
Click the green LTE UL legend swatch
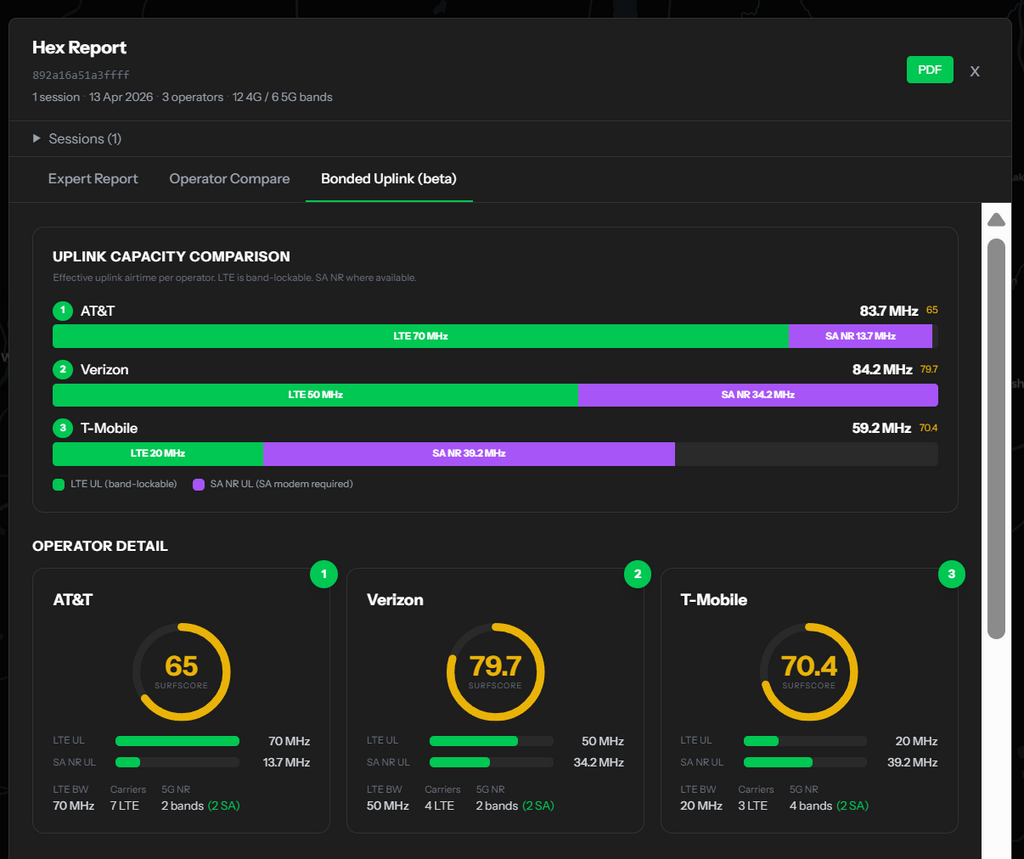point(59,484)
